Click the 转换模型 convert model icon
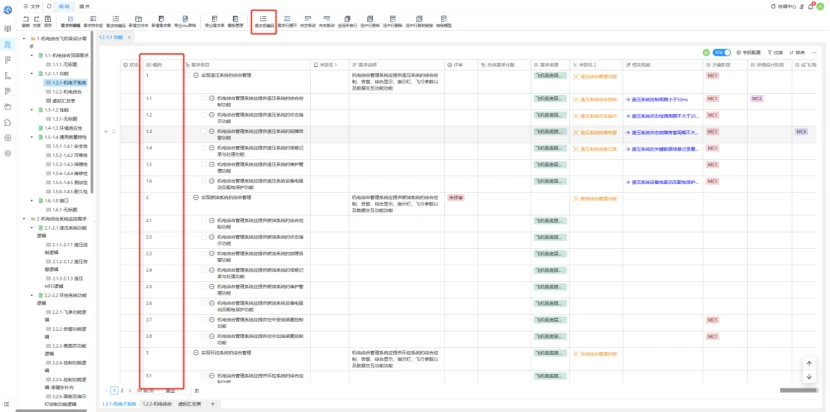The width and height of the screenshot is (830, 412). point(443,19)
